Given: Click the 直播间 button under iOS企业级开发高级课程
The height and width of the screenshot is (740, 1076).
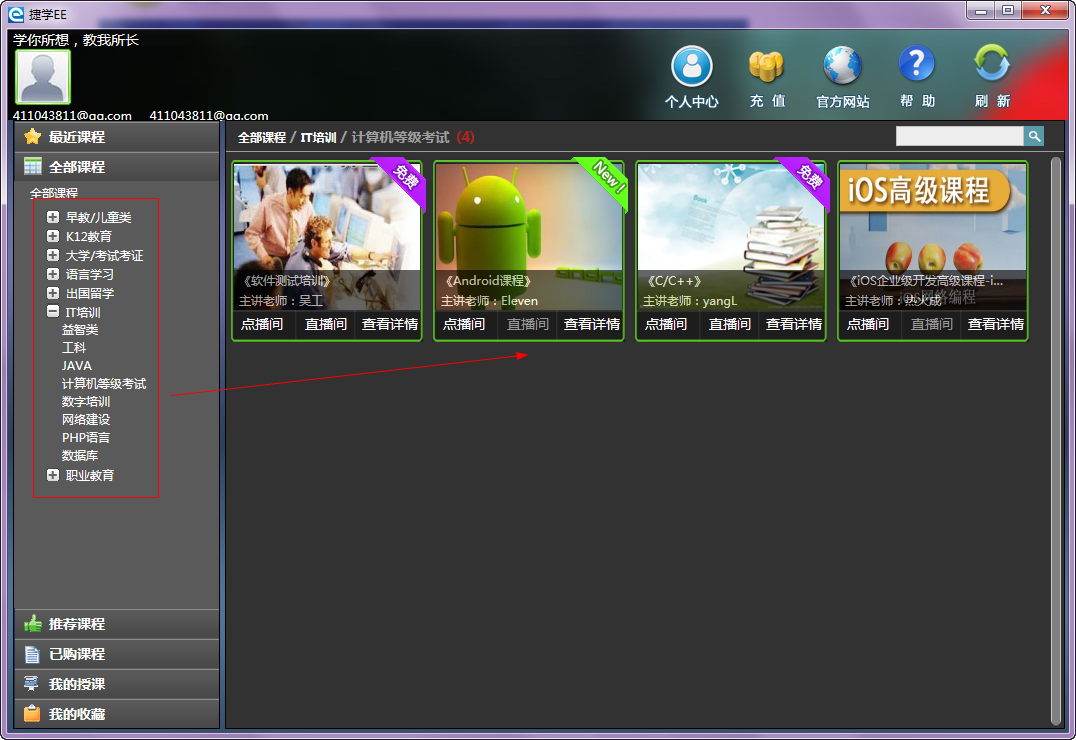Looking at the screenshot, I should pos(931,324).
